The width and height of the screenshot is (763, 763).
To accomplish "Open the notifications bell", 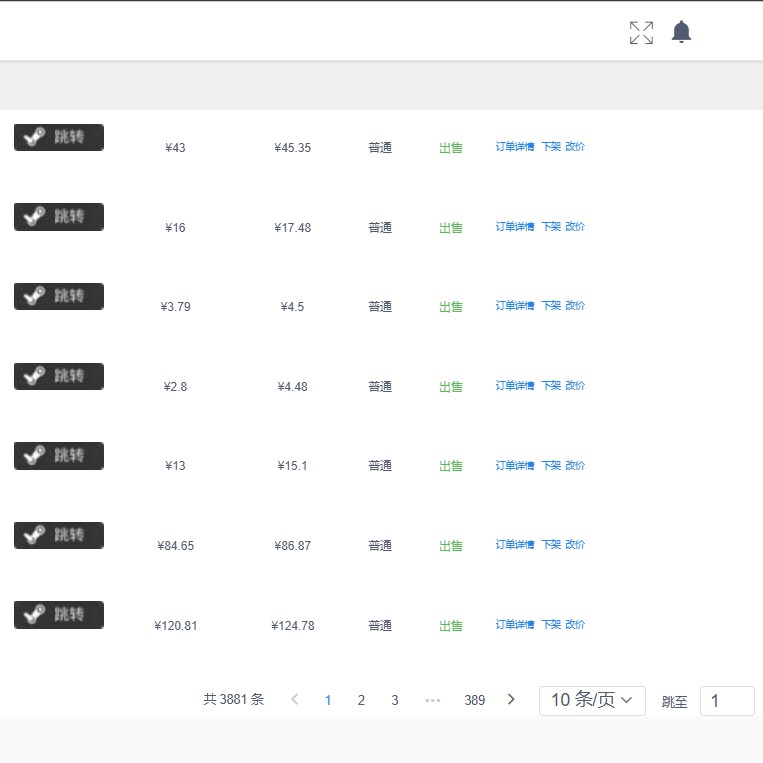I will [x=681, y=32].
